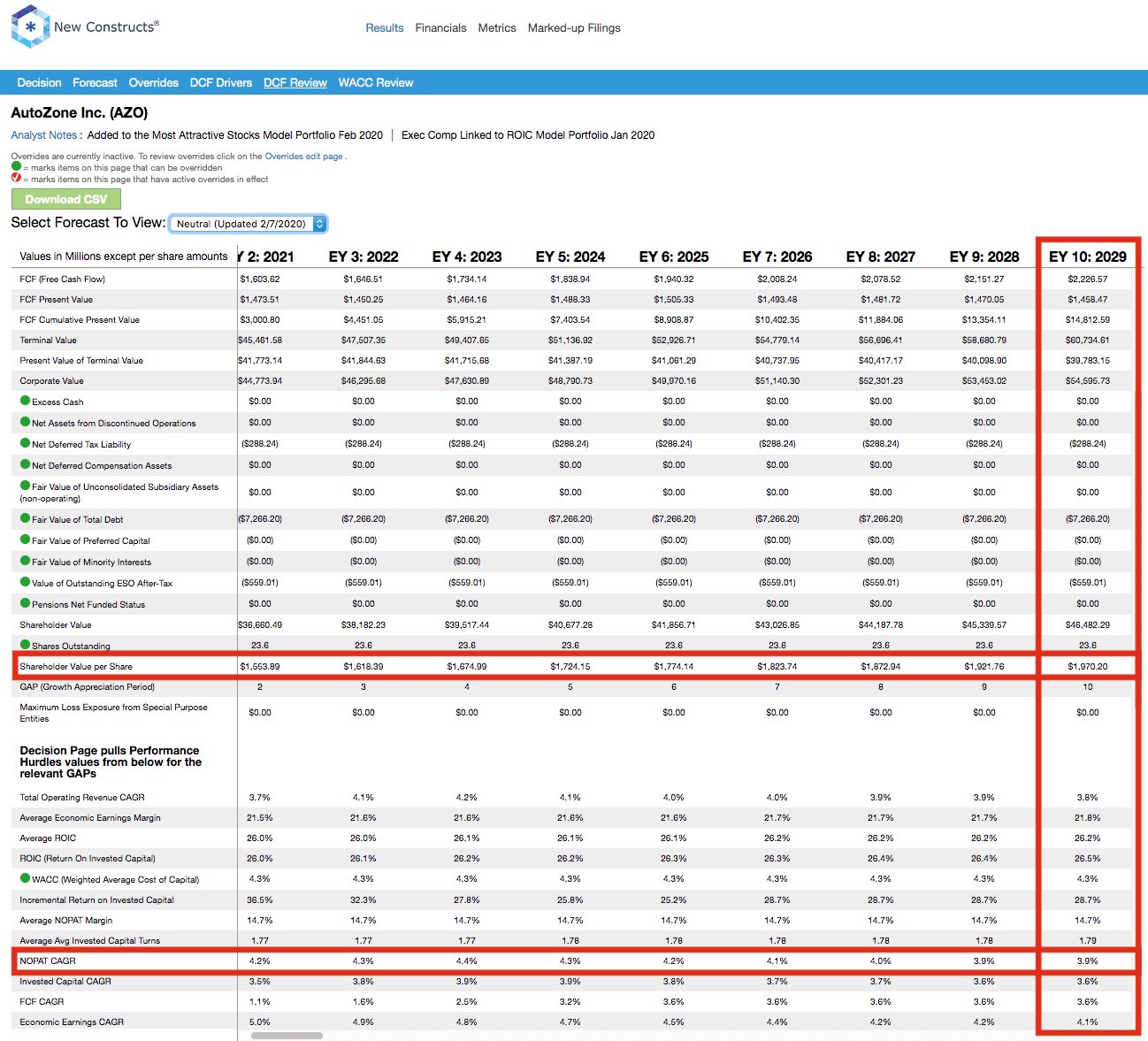Click green dot beside WACC (Weighted Average Cost of Capital)
Image resolution: width=1148 pixels, height=1041 pixels.
coord(26,878)
